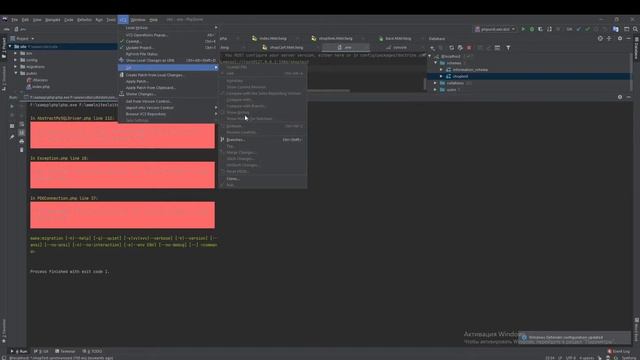Viewport: 640px width, 360px height.
Task: Open the Refactor menu
Action: coord(84,20)
